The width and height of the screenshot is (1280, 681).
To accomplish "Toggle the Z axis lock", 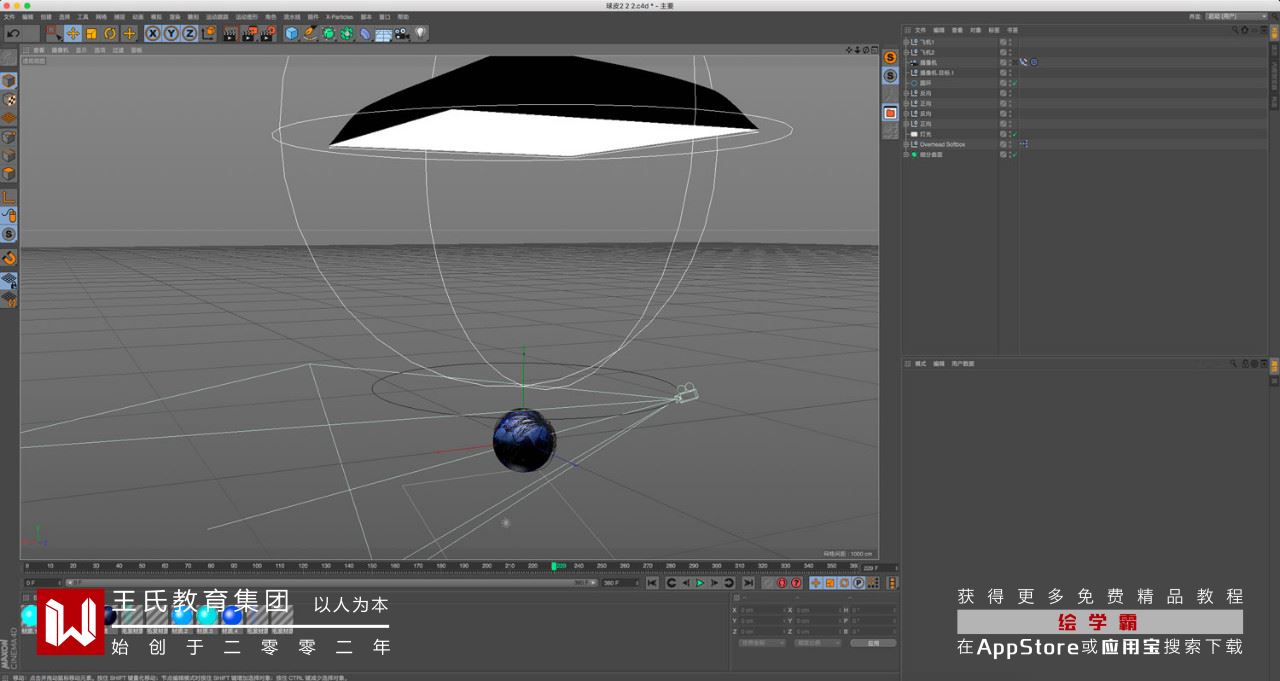I will (x=189, y=33).
